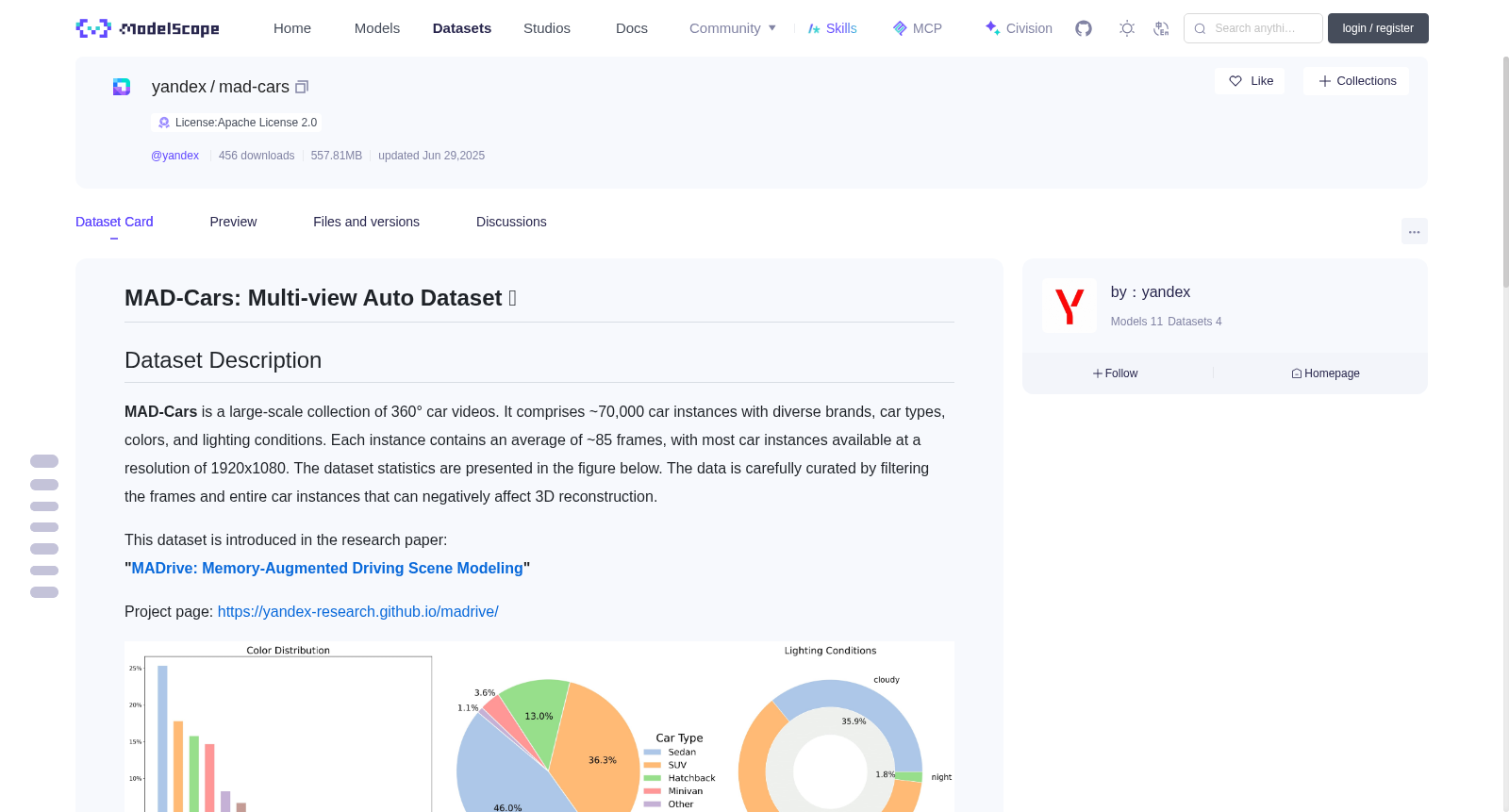The height and width of the screenshot is (812, 1509).
Task: Switch language with the translate icon
Action: [x=1162, y=28]
